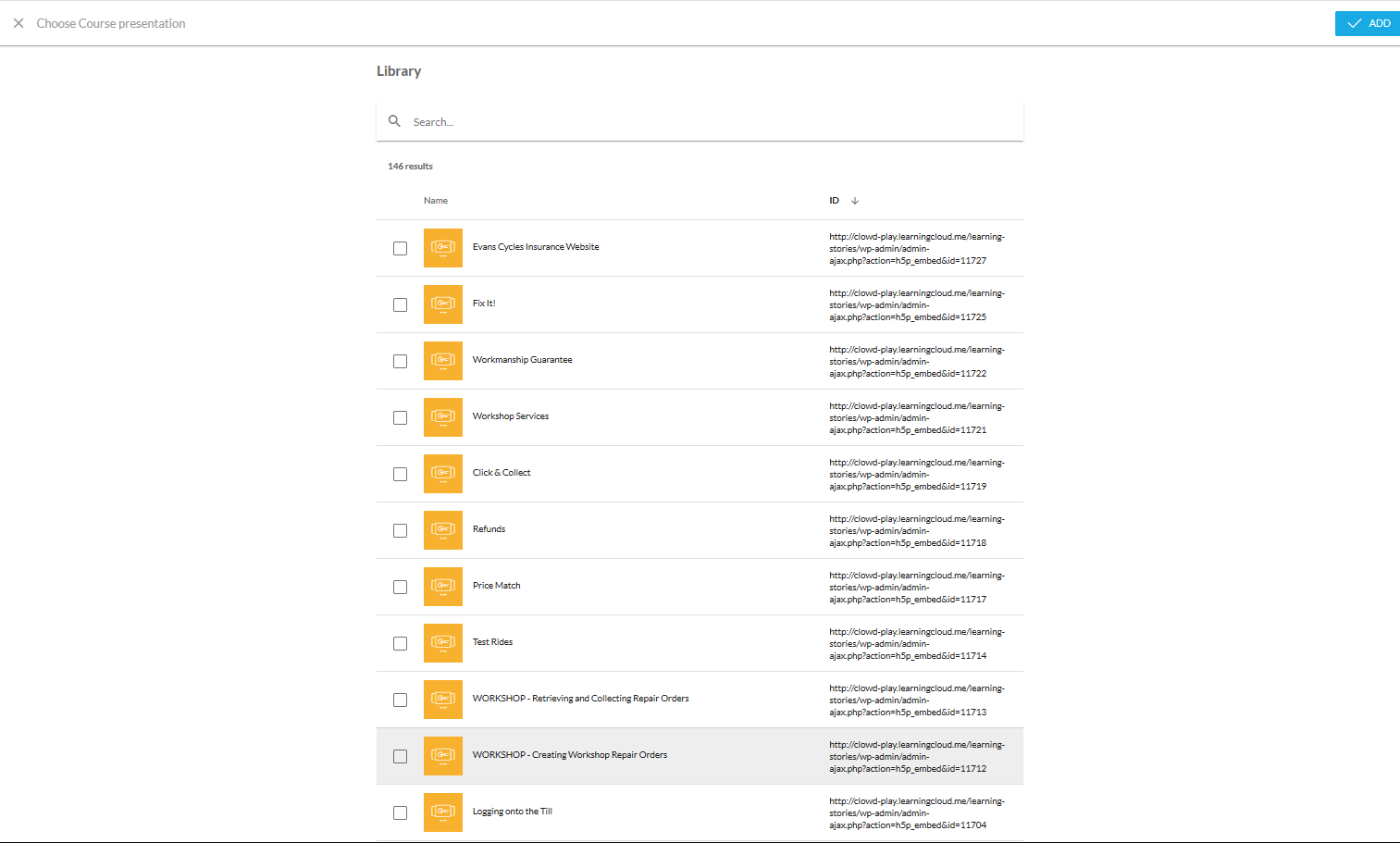Click the embed URL ending in id=11725
1400x843 pixels.
click(917, 305)
